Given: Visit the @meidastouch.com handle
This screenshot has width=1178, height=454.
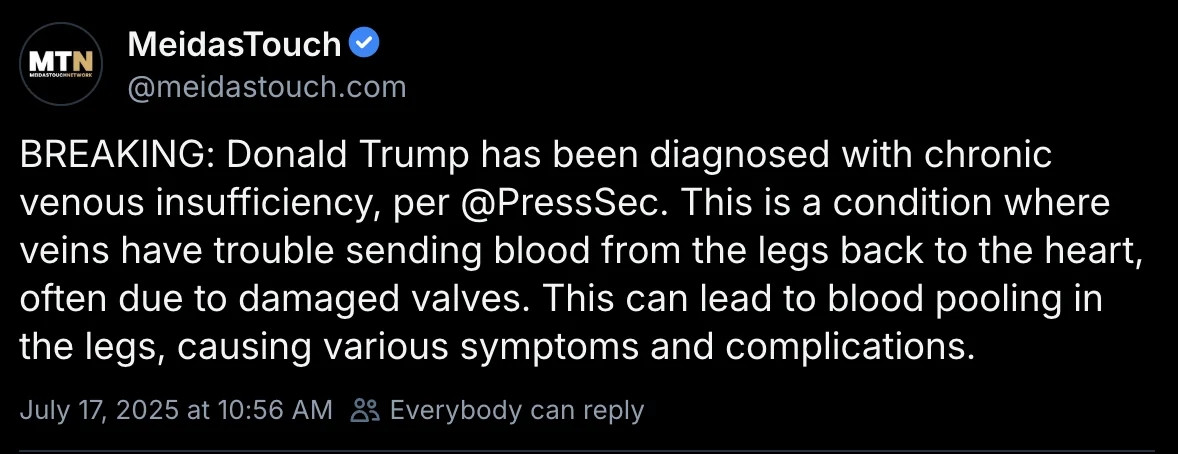Looking at the screenshot, I should point(267,86).
